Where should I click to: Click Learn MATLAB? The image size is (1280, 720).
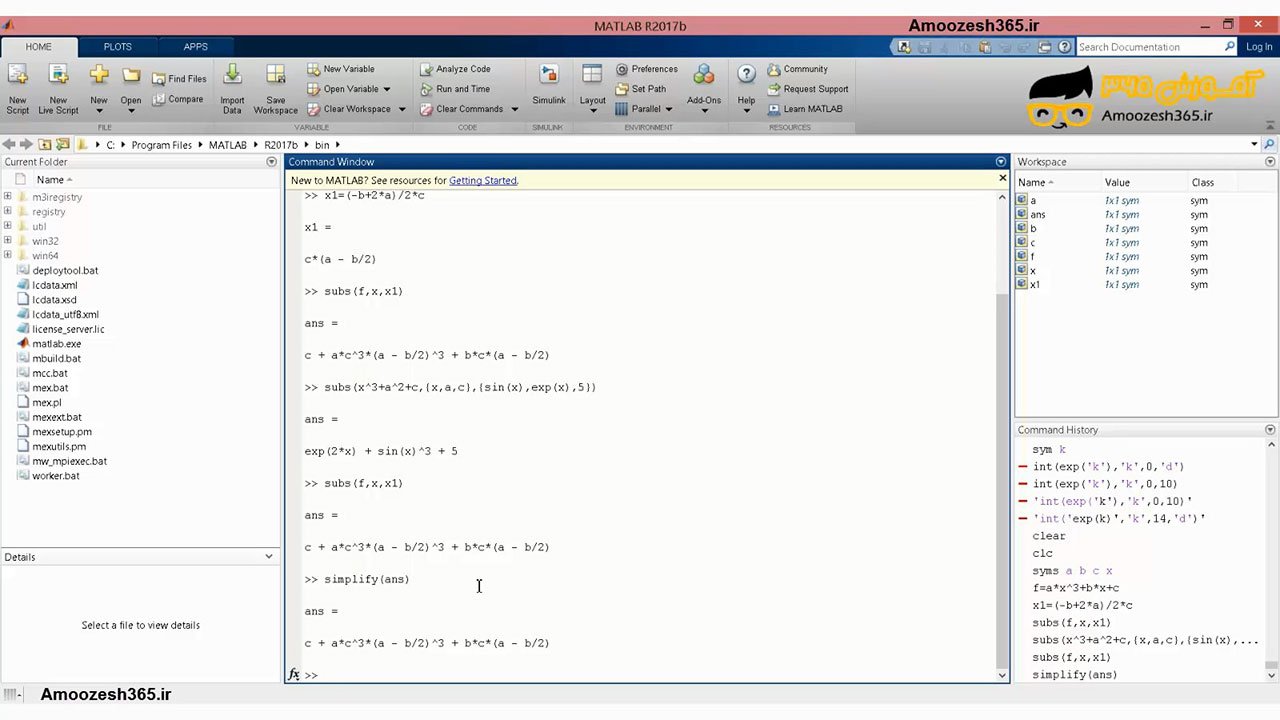tap(805, 109)
